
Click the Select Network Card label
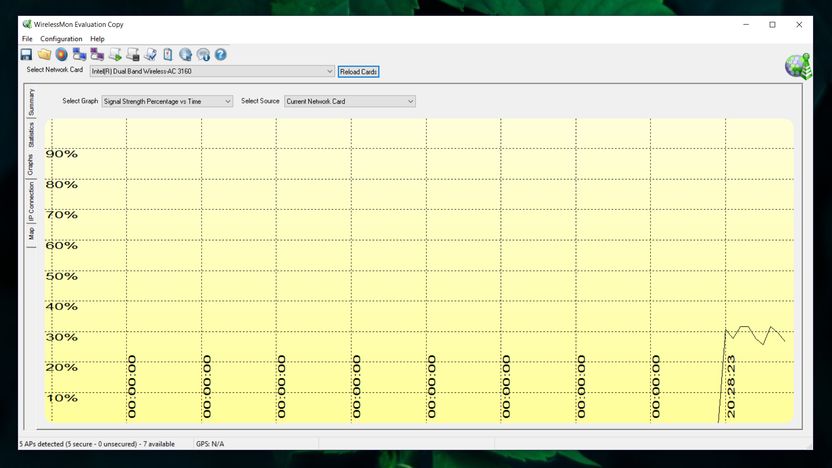coord(55,70)
